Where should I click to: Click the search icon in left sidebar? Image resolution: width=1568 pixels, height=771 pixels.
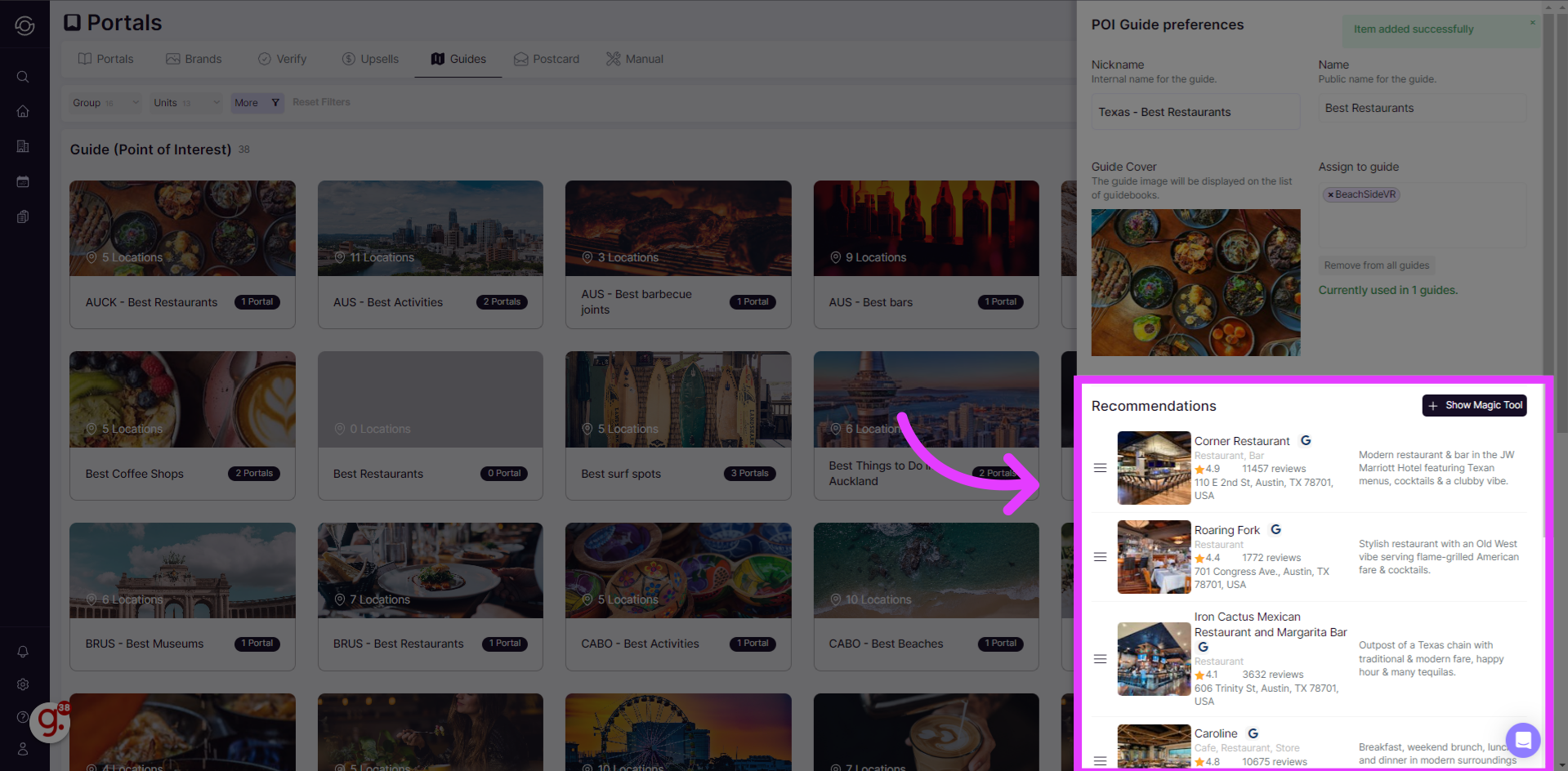pyautogui.click(x=23, y=77)
